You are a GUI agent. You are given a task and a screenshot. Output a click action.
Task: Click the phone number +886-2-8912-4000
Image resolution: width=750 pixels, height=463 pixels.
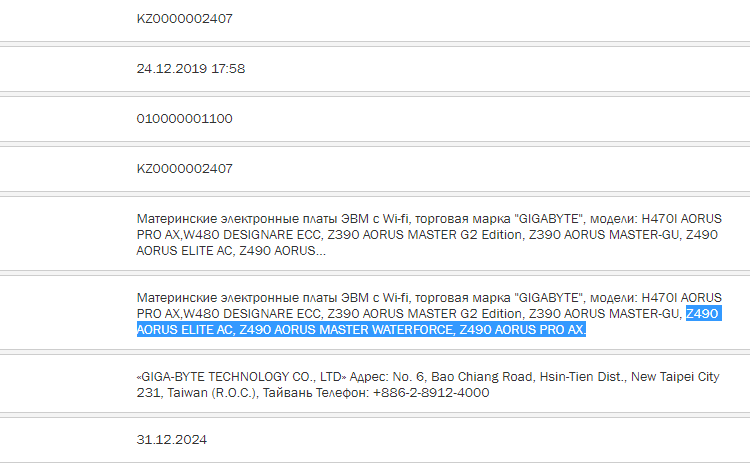431,393
